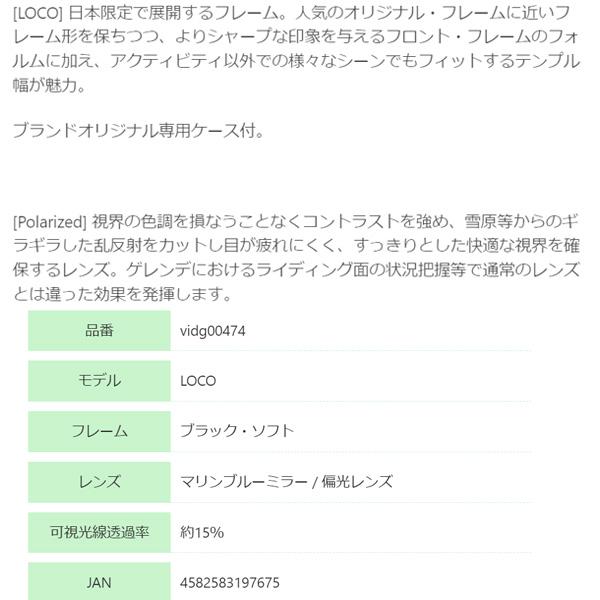Click the マリンブルーミラー / 偏光レンズ value
600x600 pixels.
[x=286, y=482]
